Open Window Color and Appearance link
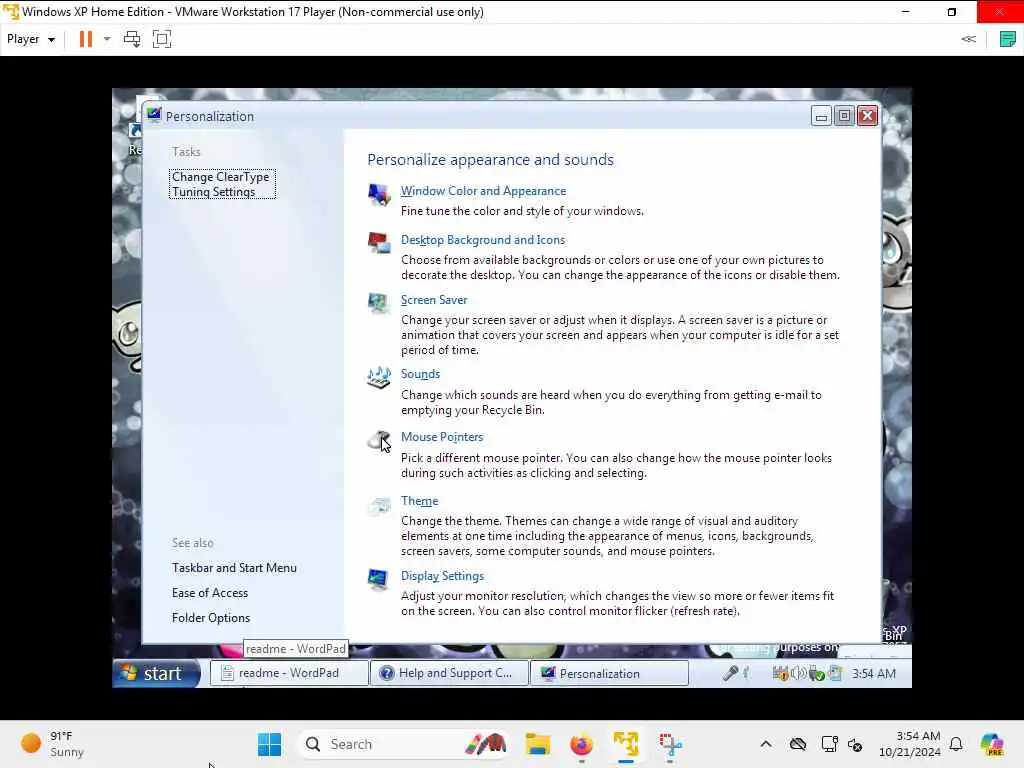Image resolution: width=1024 pixels, height=768 pixels. (x=483, y=191)
